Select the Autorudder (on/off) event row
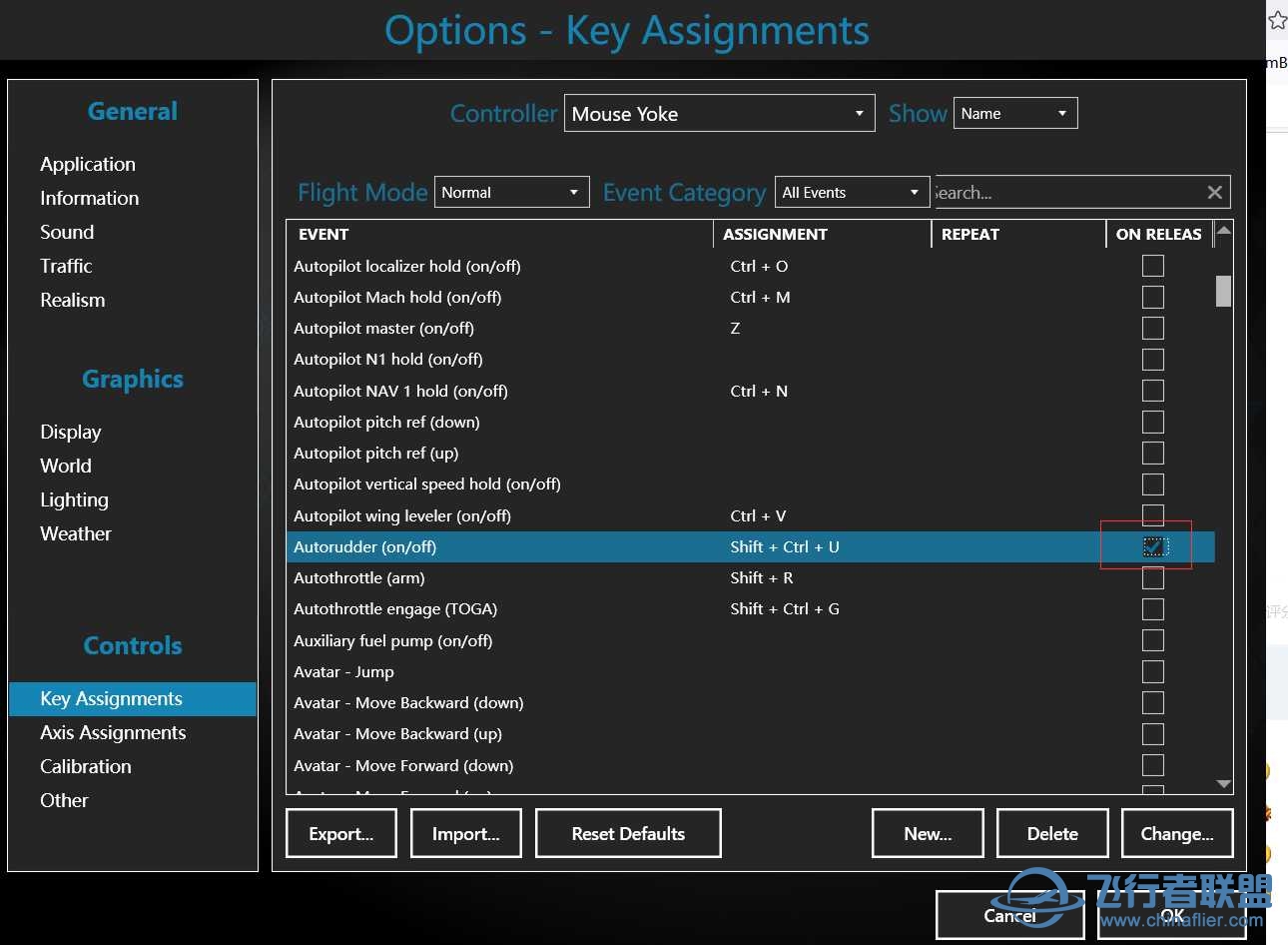 click(x=751, y=546)
